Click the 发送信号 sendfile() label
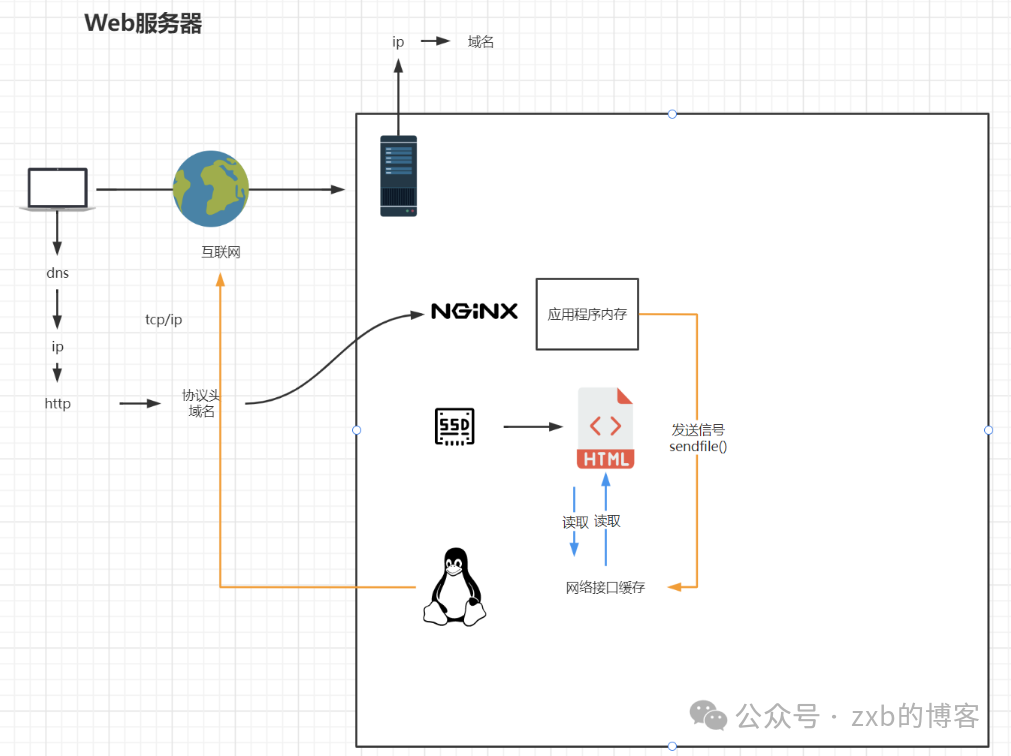Viewport: 1011px width, 756px height. 698,438
